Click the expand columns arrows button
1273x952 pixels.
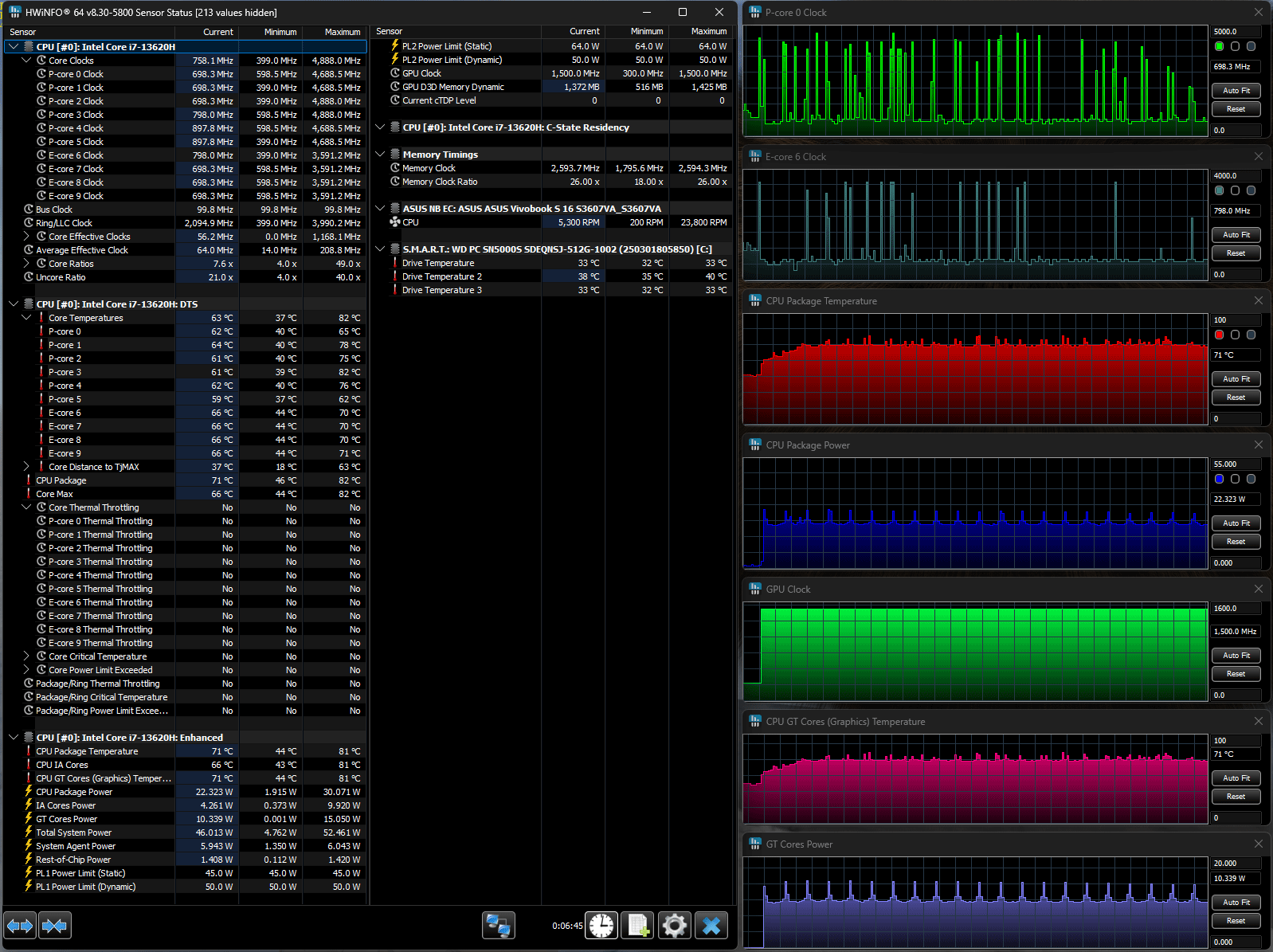[20, 926]
